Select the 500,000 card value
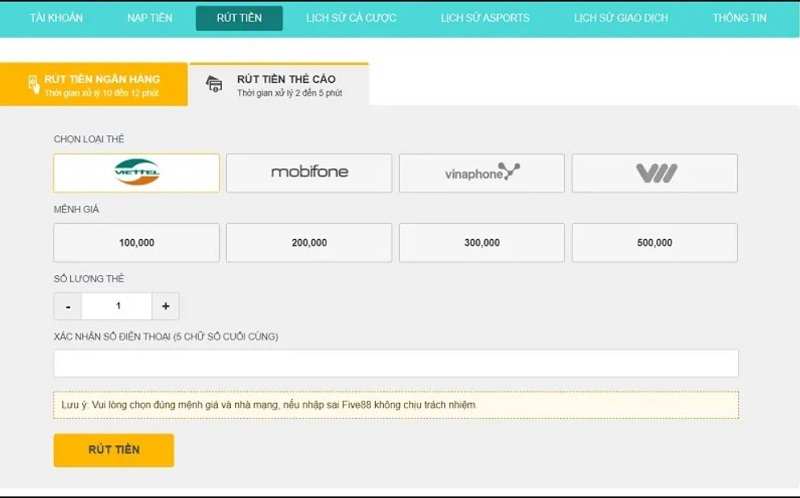800x498 pixels. pyautogui.click(x=655, y=243)
